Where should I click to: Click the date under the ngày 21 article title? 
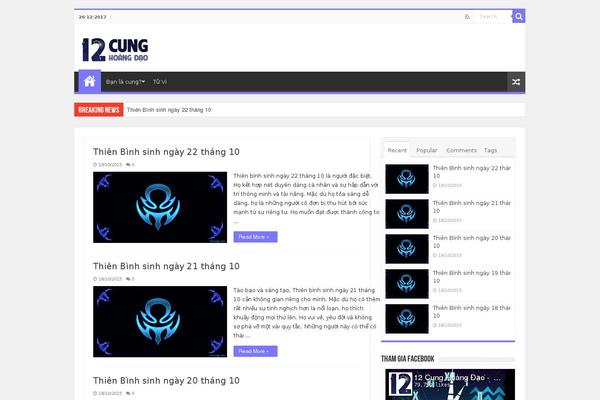pos(108,279)
